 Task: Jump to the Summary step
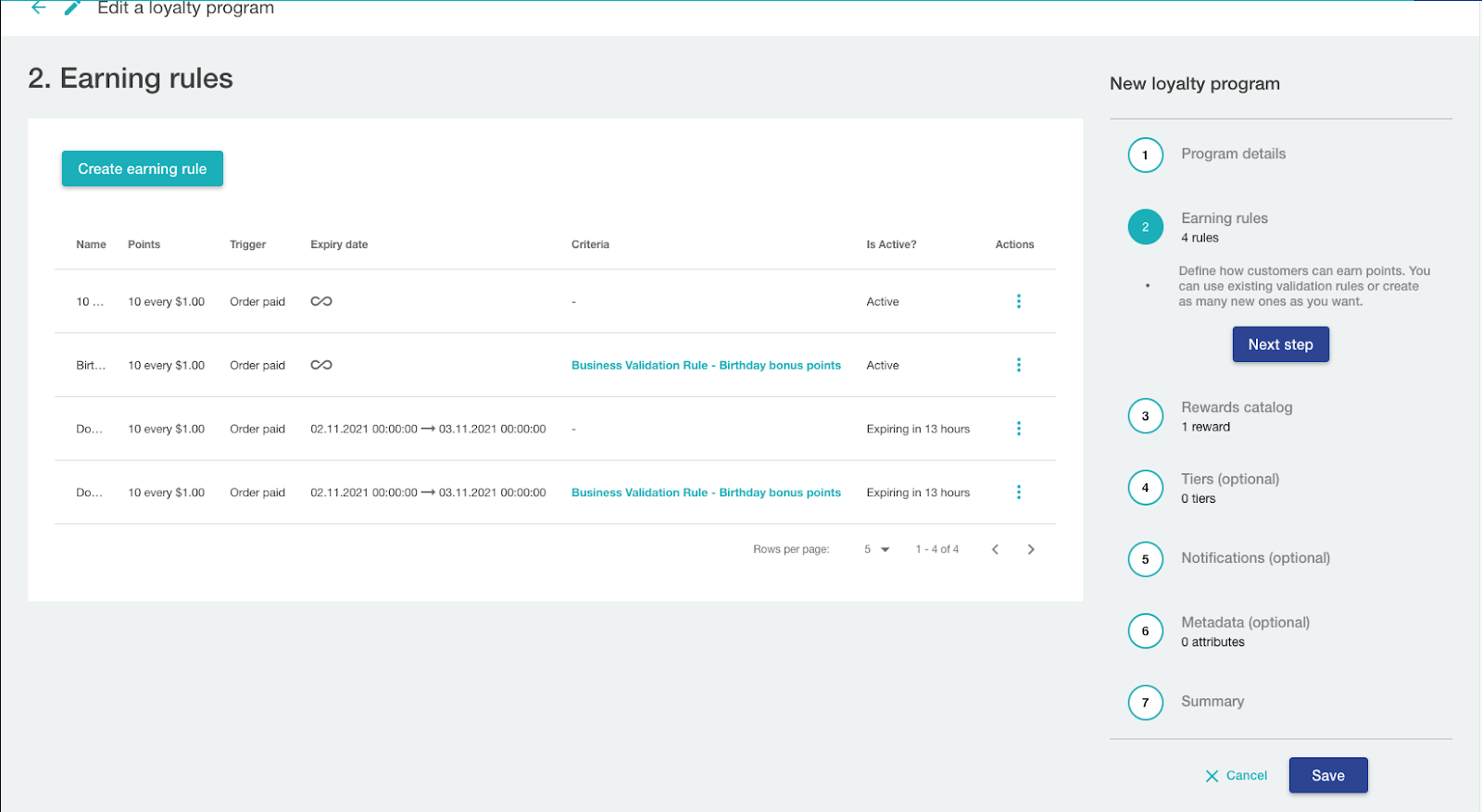1212,702
